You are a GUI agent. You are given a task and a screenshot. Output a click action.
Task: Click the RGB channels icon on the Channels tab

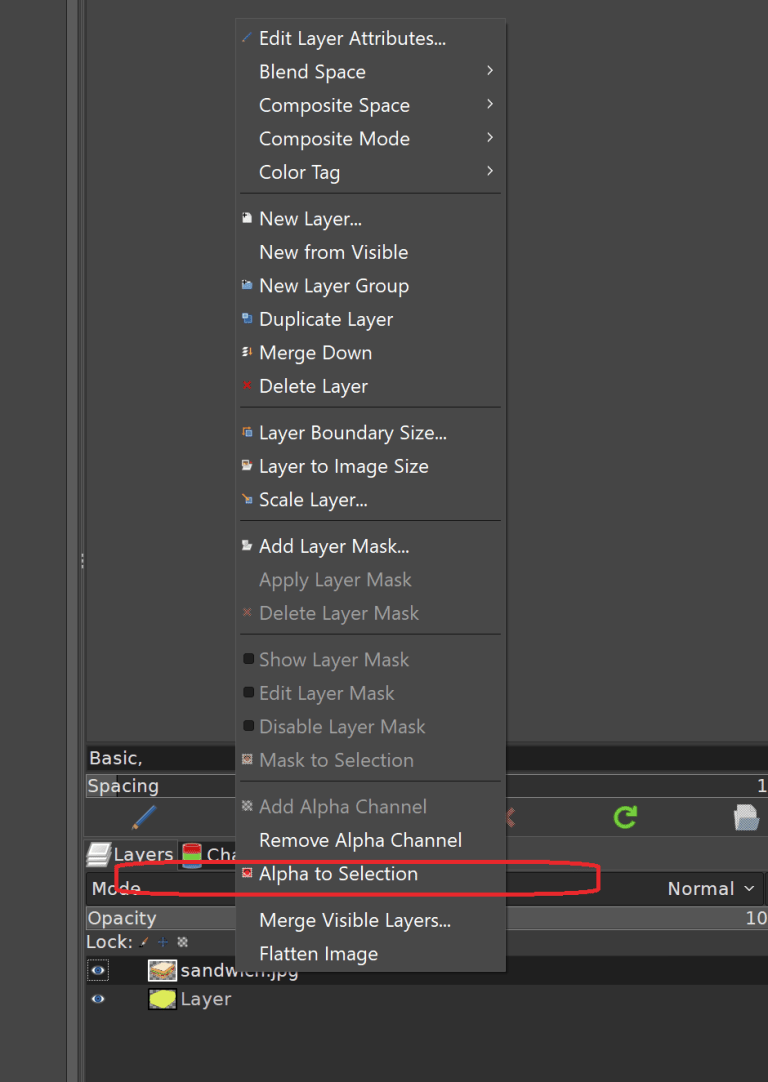[190, 853]
